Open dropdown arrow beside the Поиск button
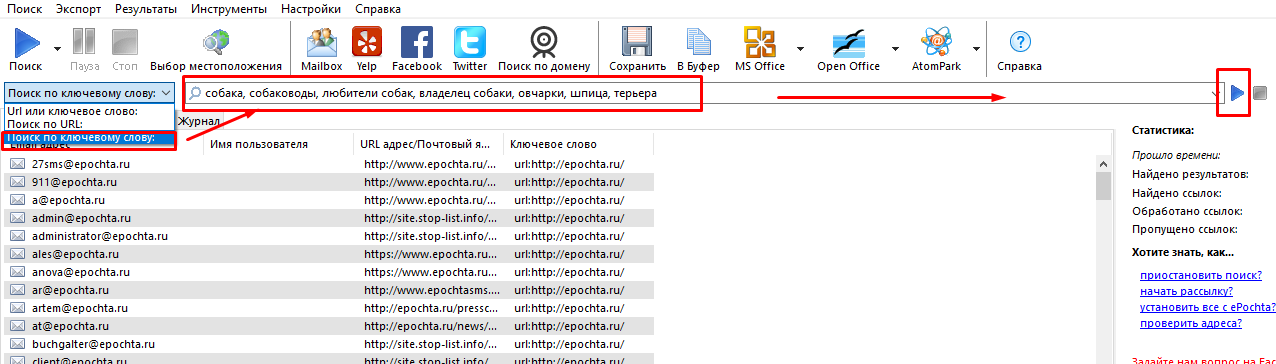The width and height of the screenshot is (1276, 364). 57,48
